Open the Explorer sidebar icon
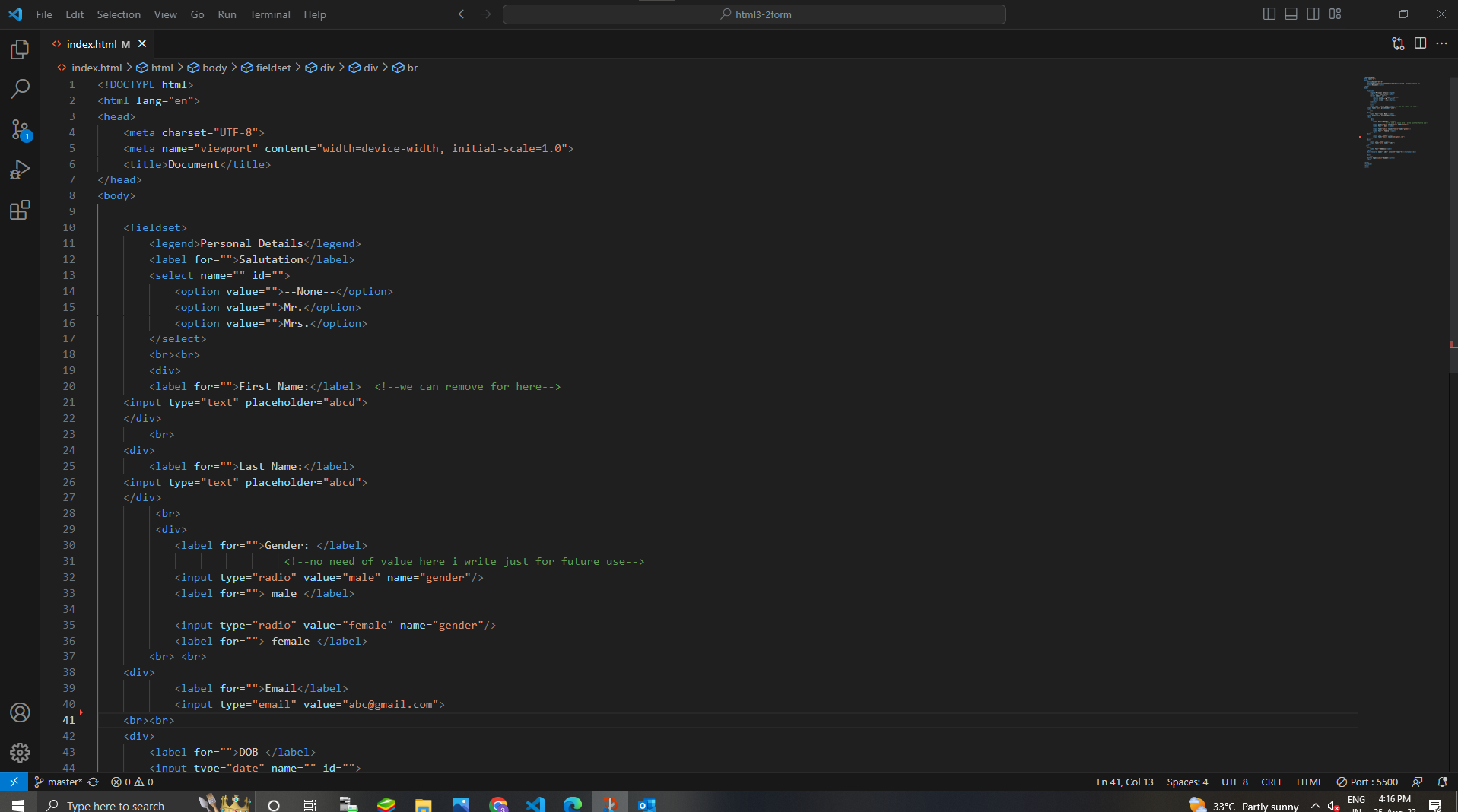 [x=19, y=49]
